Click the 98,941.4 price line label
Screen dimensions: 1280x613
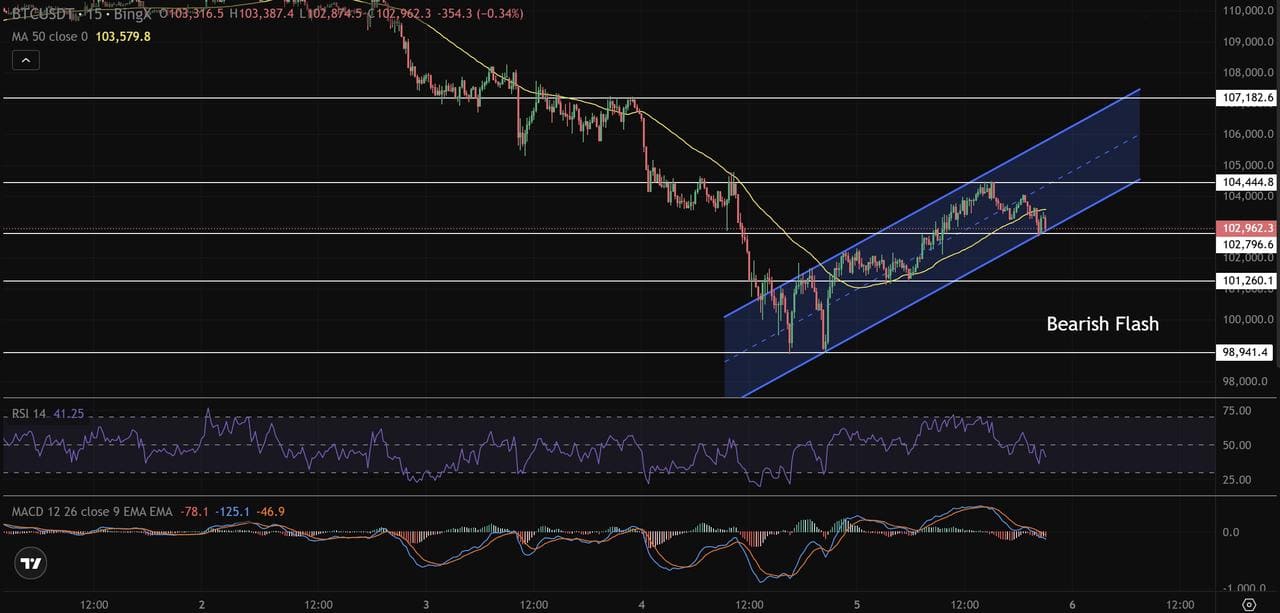(x=1247, y=353)
